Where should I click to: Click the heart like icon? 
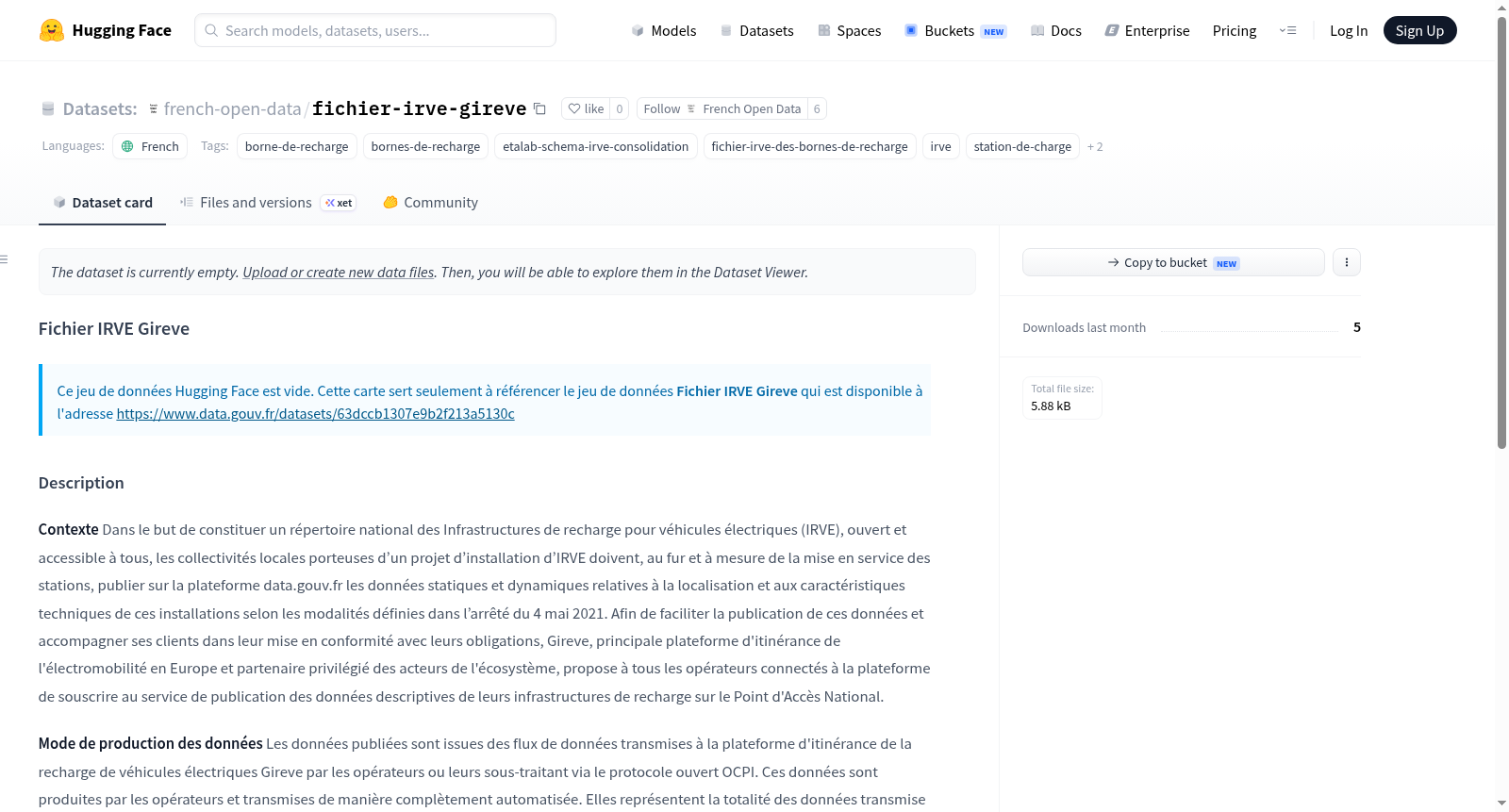[x=574, y=108]
